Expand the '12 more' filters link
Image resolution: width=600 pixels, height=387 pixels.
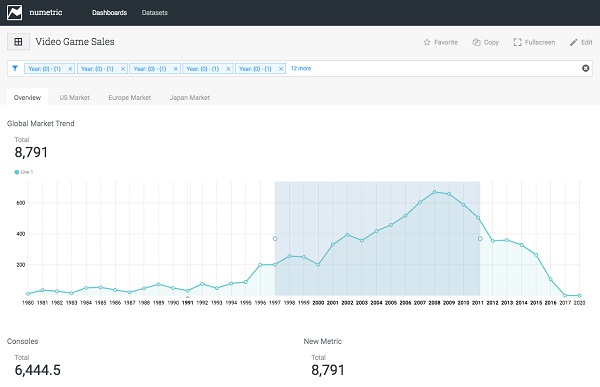[x=301, y=69]
